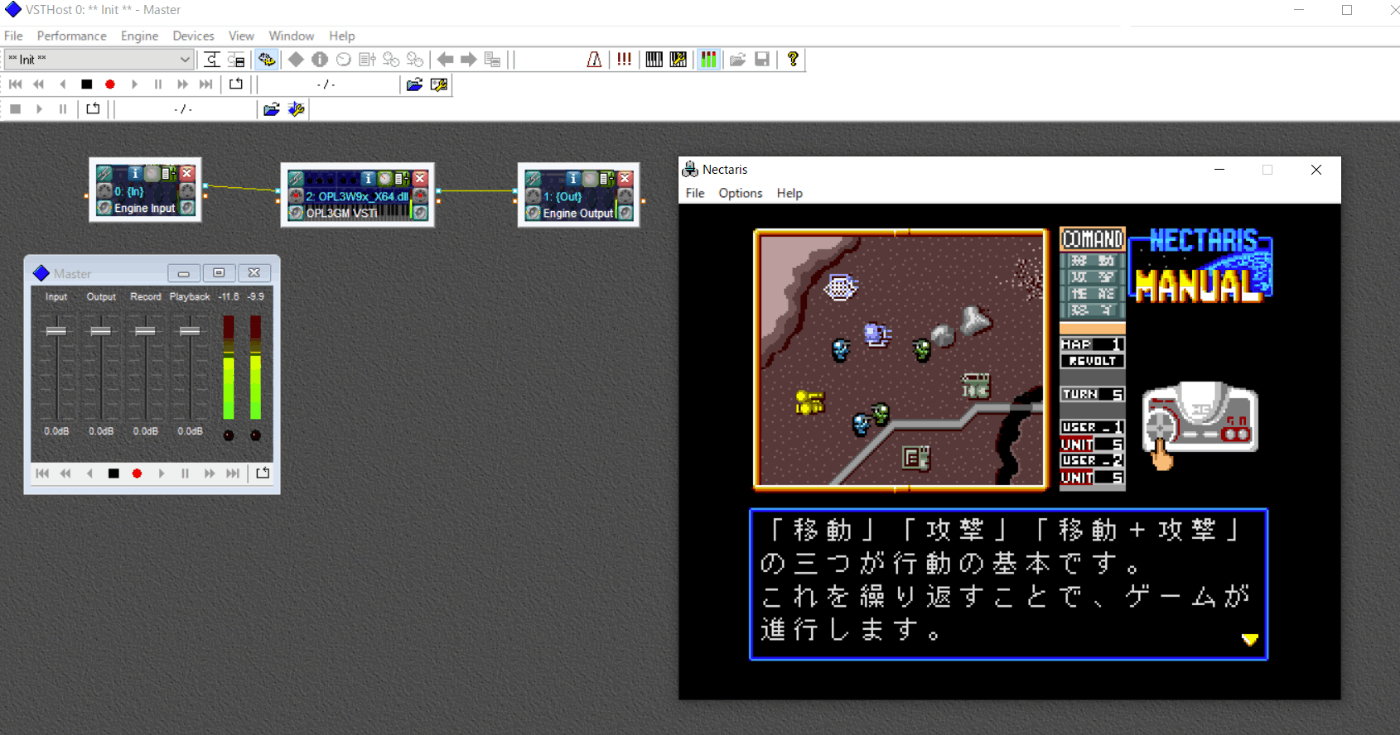1400x735 pixels.
Task: Open MIDI player settings wrench icon in third row
Action: click(x=296, y=109)
